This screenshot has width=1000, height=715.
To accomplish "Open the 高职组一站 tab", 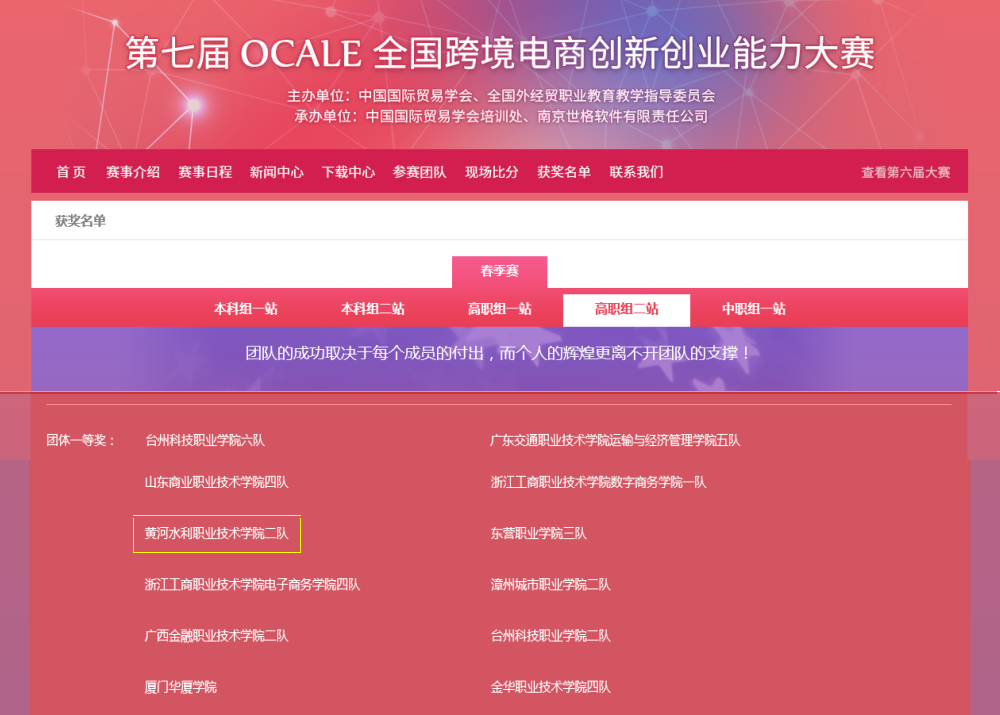I will (499, 309).
